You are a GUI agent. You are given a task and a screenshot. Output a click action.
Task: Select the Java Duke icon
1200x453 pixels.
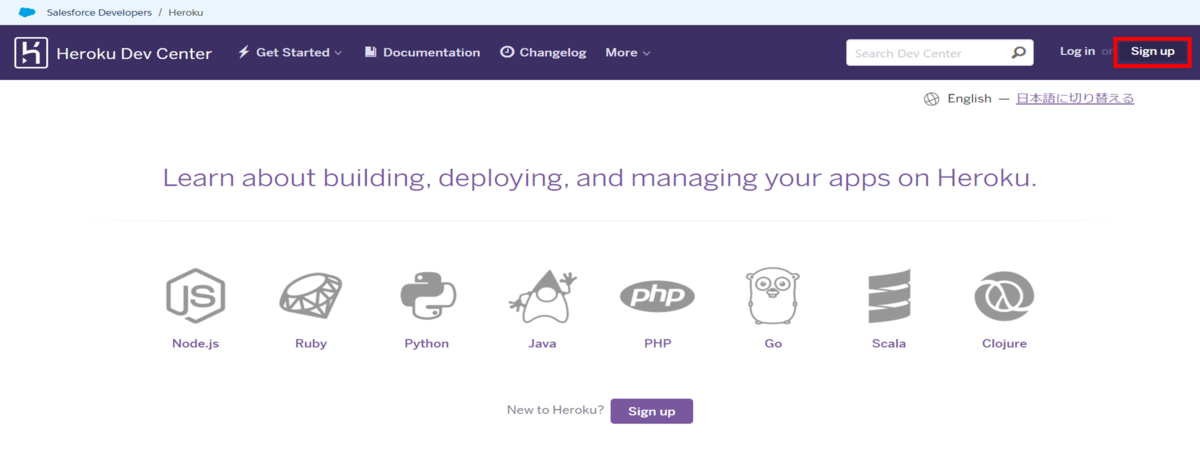pyautogui.click(x=543, y=296)
